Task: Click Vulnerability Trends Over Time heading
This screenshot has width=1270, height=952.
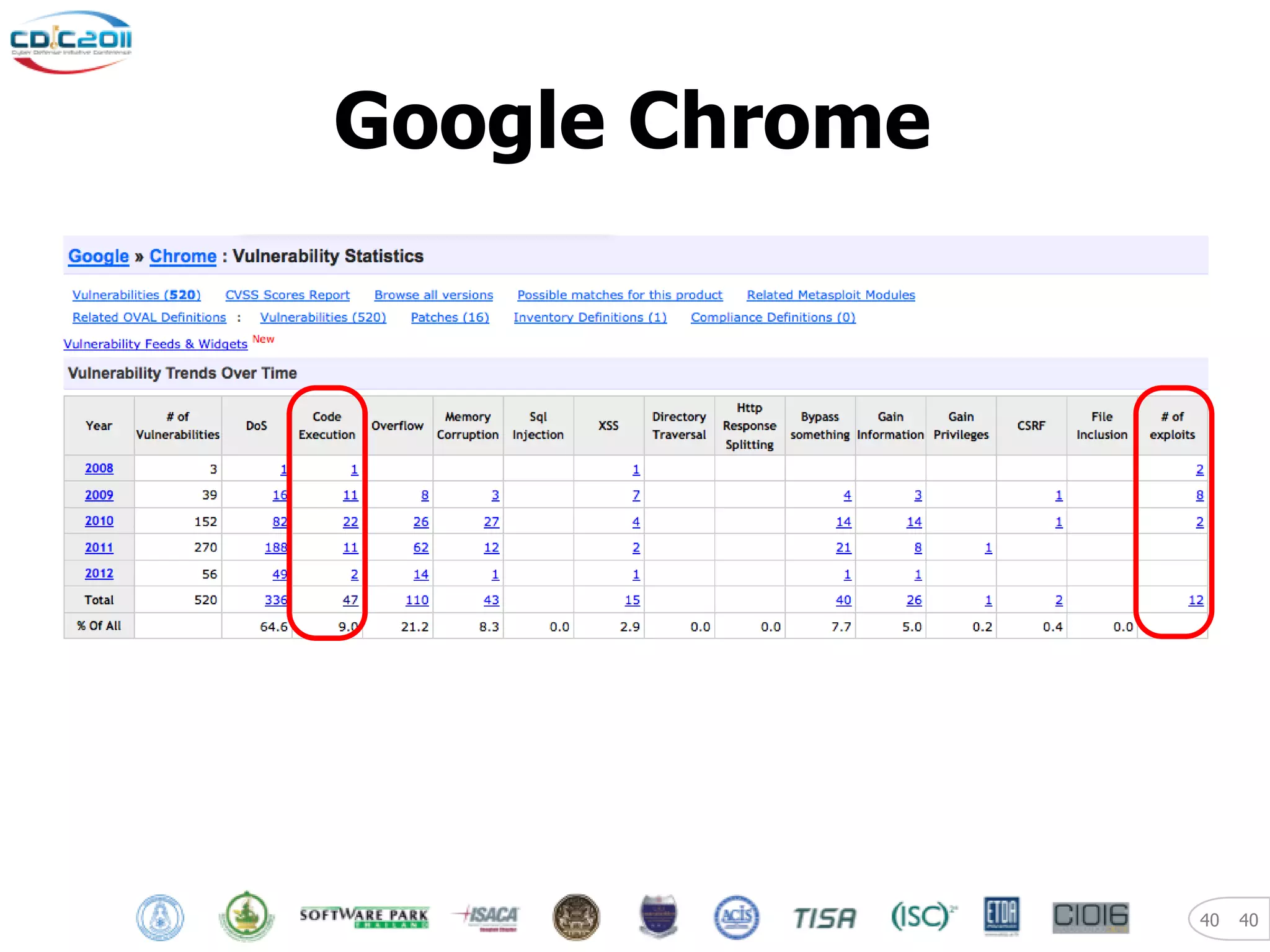Action: click(x=182, y=373)
